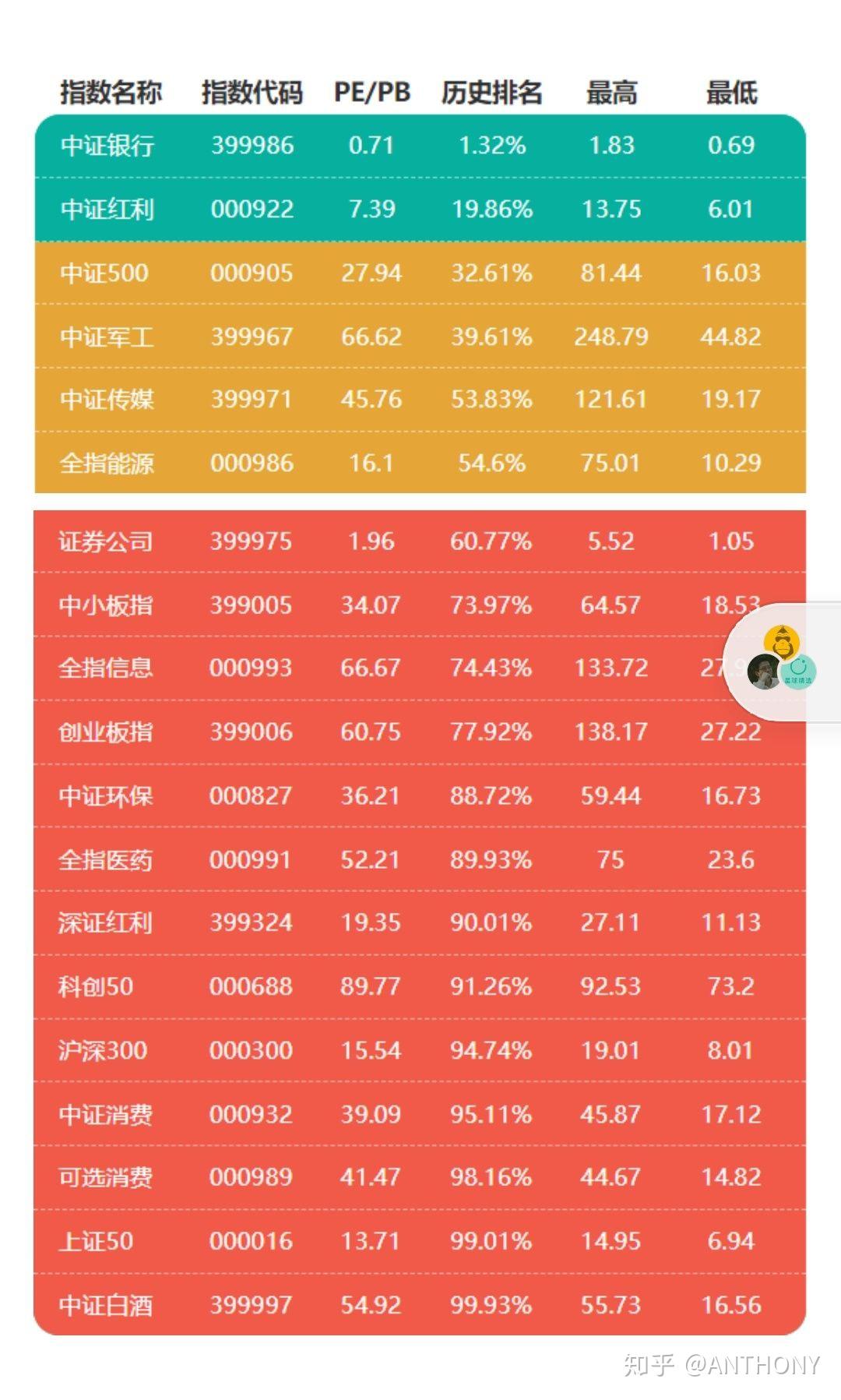This screenshot has width=841, height=1400.
Task: Tap index code 000905
Action: pos(252,273)
